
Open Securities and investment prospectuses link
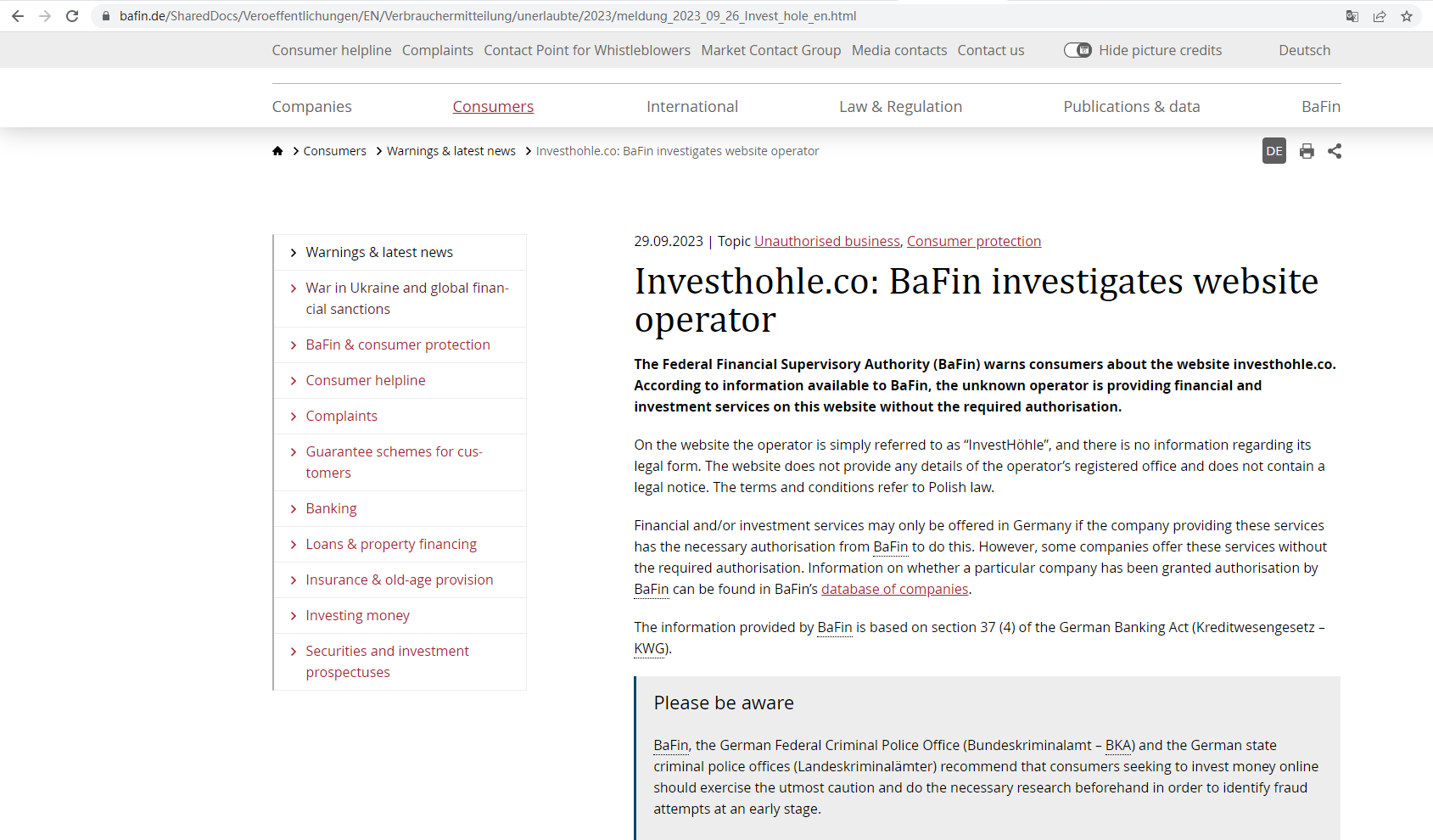(387, 662)
